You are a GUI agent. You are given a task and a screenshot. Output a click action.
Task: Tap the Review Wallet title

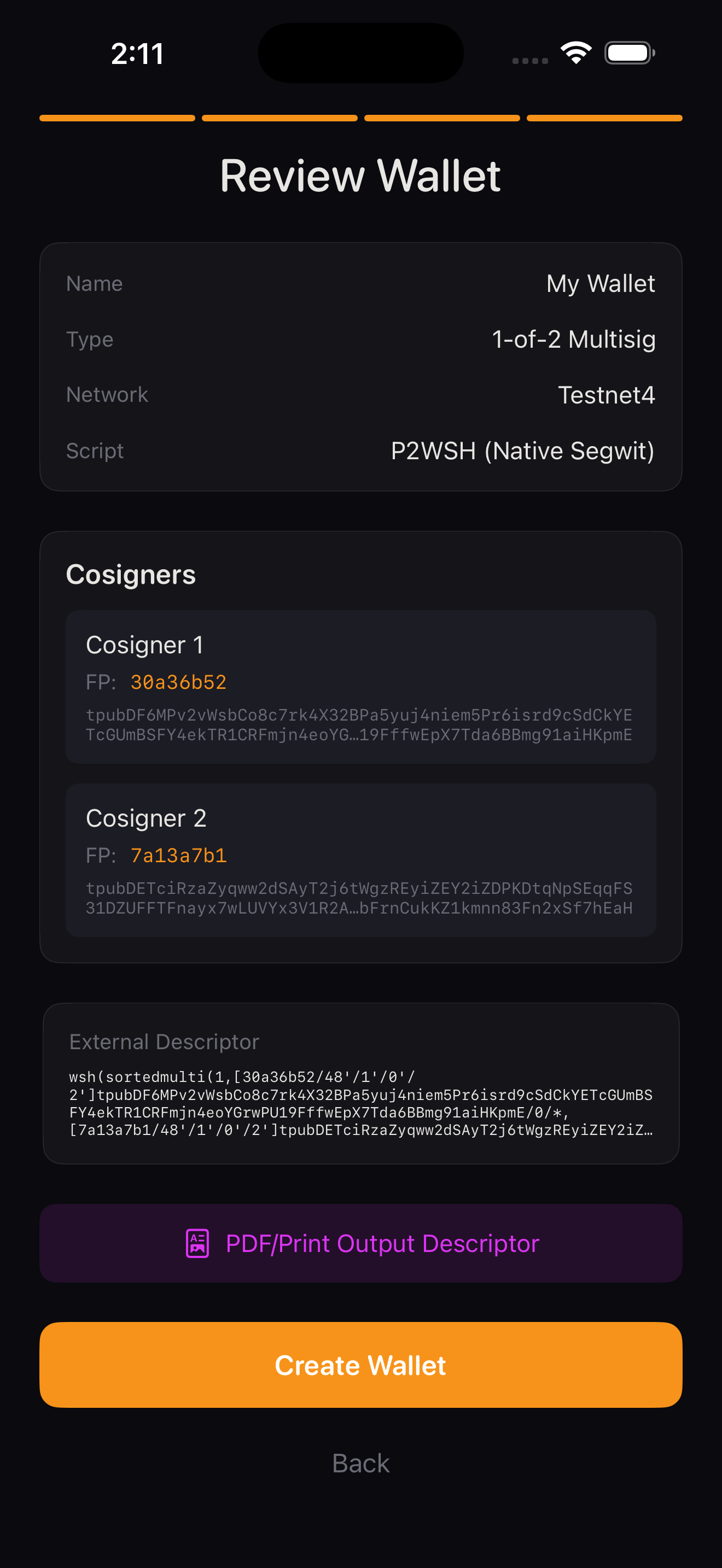pyautogui.click(x=360, y=175)
